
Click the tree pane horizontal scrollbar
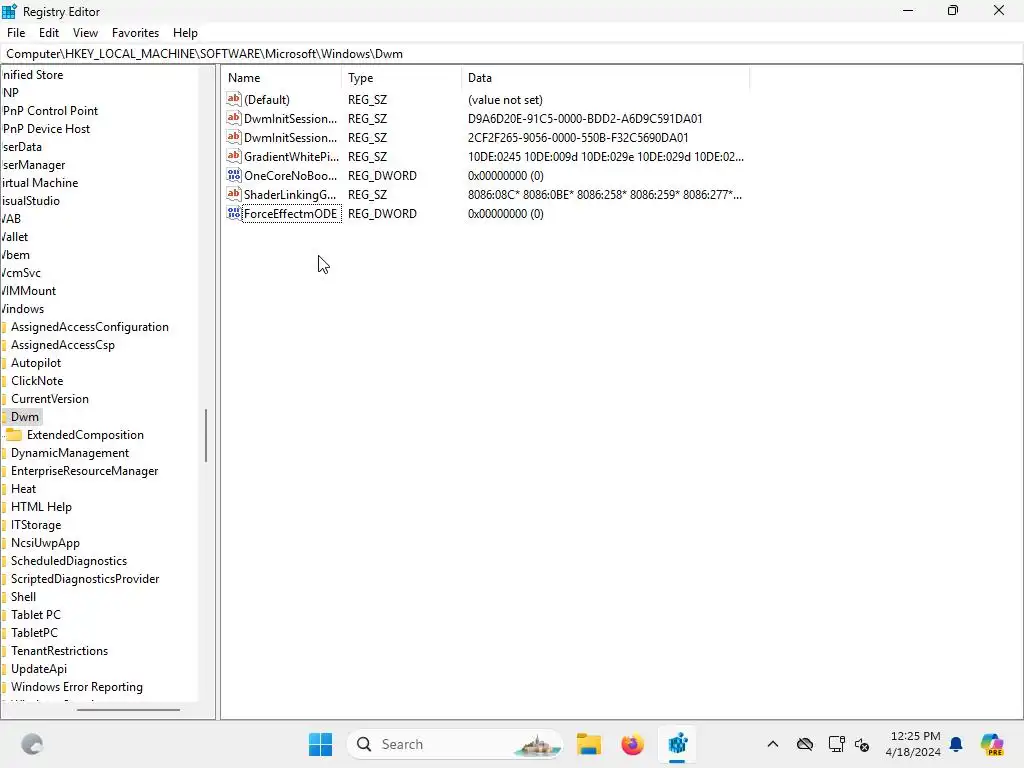(128, 710)
